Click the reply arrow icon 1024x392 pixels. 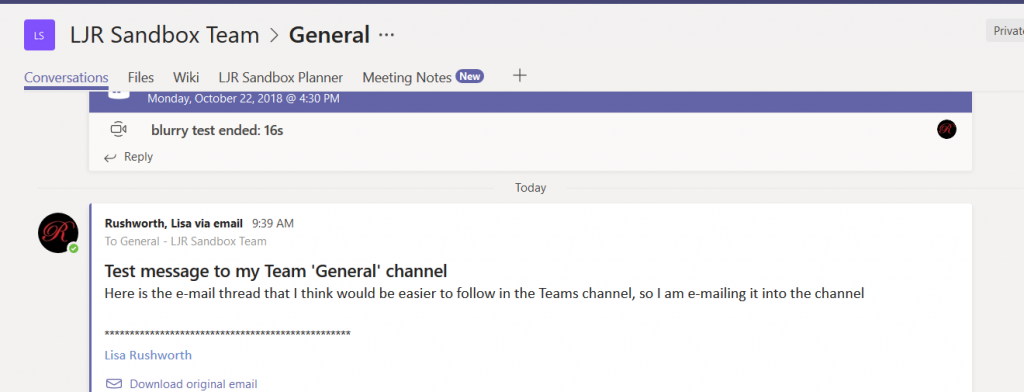(x=110, y=157)
